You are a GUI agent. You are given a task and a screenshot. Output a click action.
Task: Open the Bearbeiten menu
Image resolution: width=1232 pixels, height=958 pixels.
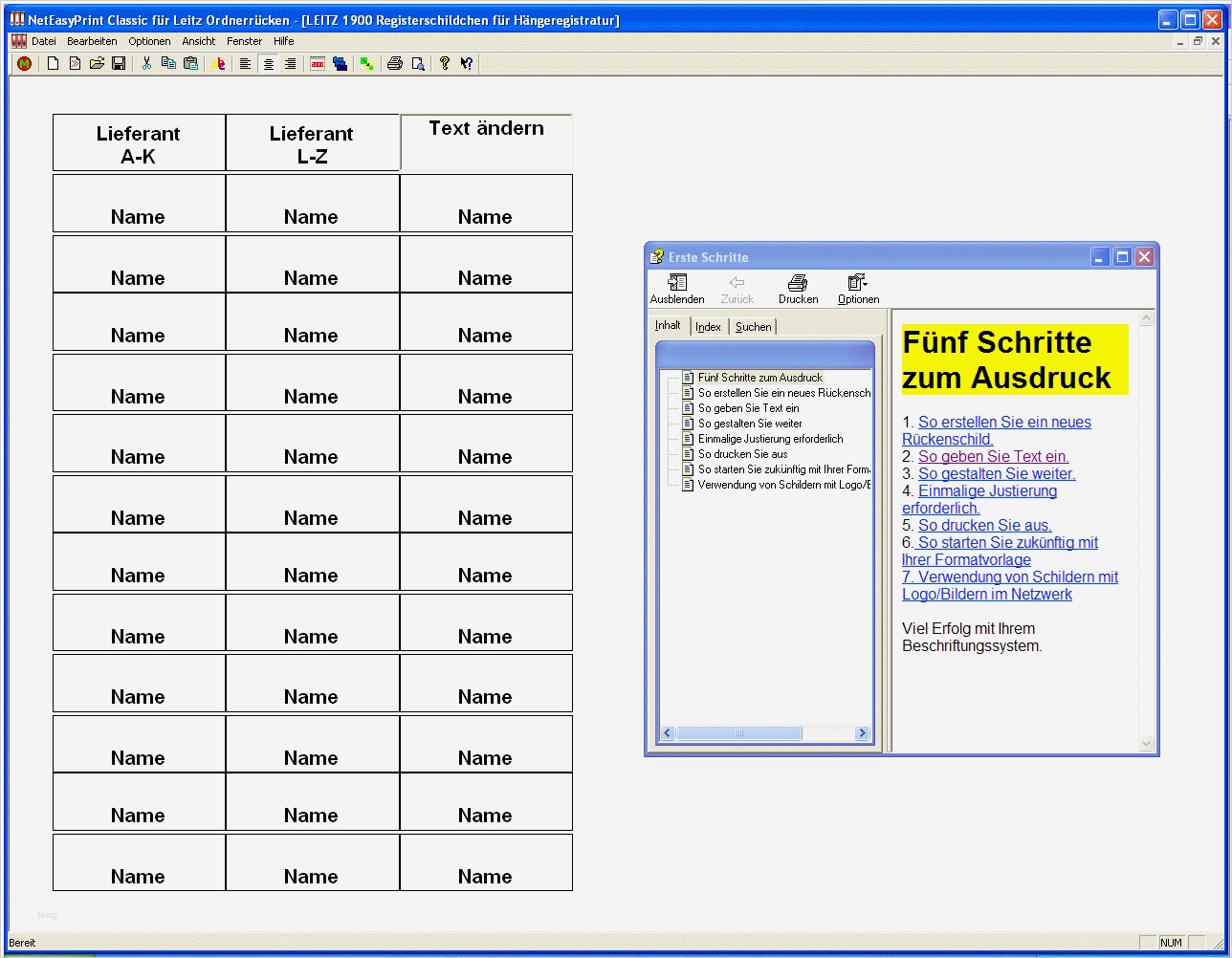(92, 41)
